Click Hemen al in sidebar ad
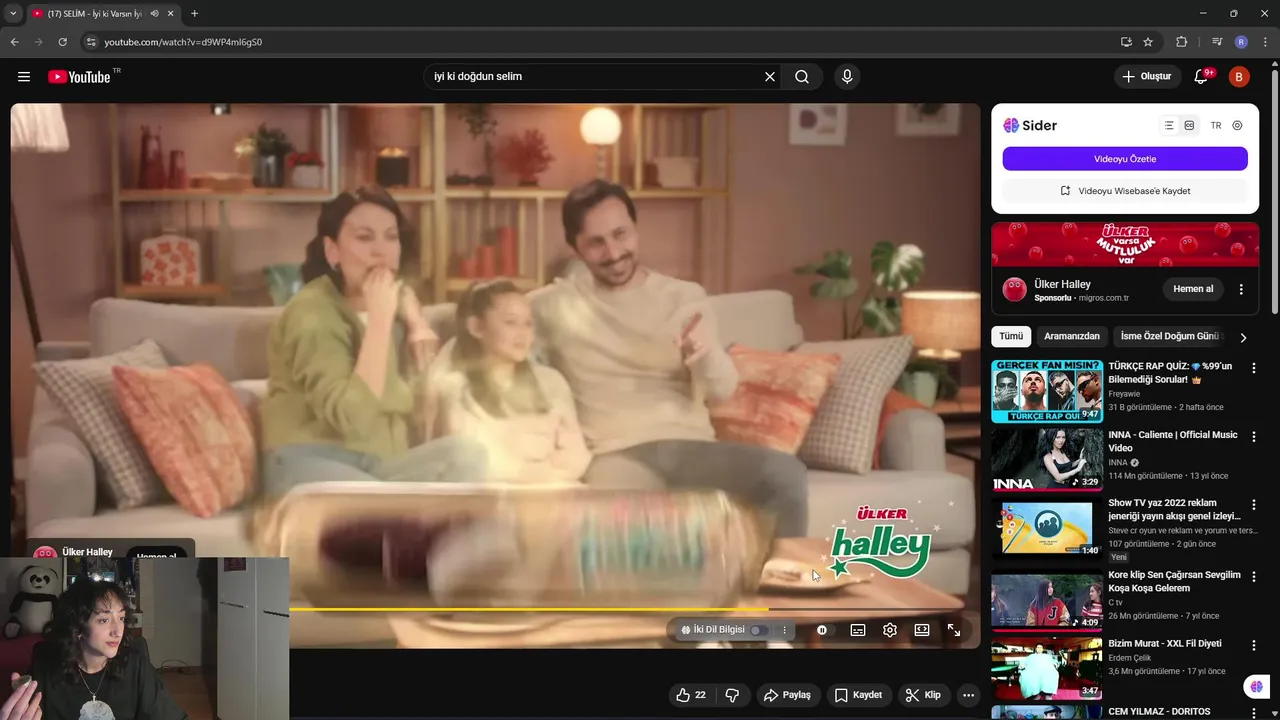The image size is (1280, 720). [x=1193, y=289]
